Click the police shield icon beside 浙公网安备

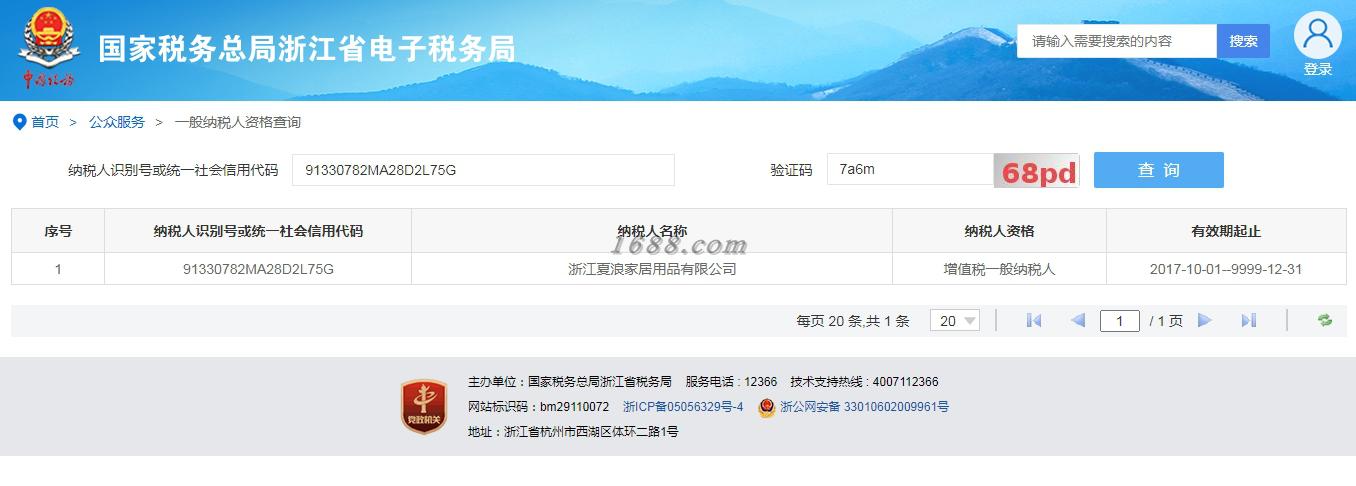point(766,407)
